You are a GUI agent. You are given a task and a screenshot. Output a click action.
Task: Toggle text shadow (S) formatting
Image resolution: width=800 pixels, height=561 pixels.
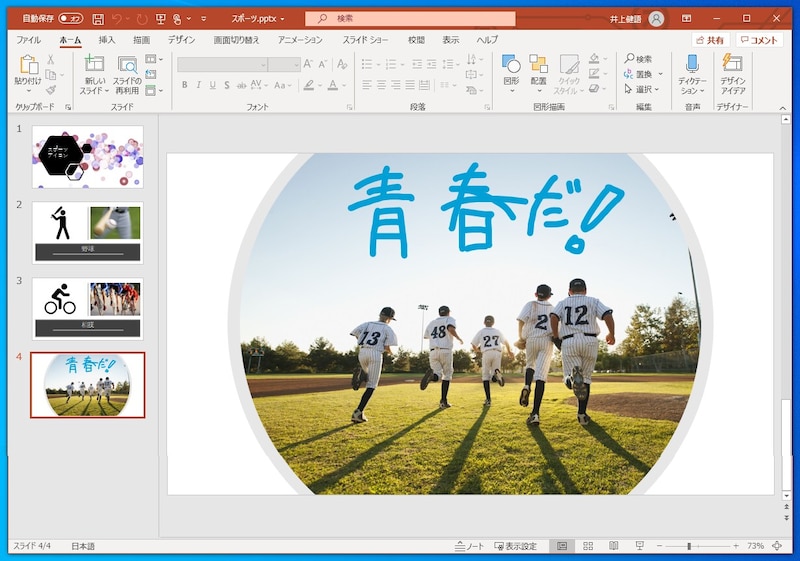(227, 85)
